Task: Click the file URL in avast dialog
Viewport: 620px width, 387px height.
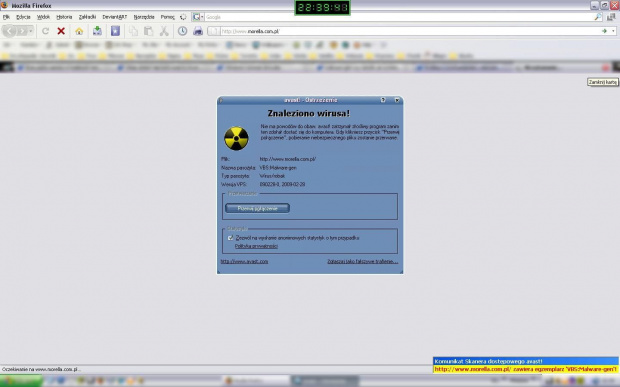Action: (288, 159)
